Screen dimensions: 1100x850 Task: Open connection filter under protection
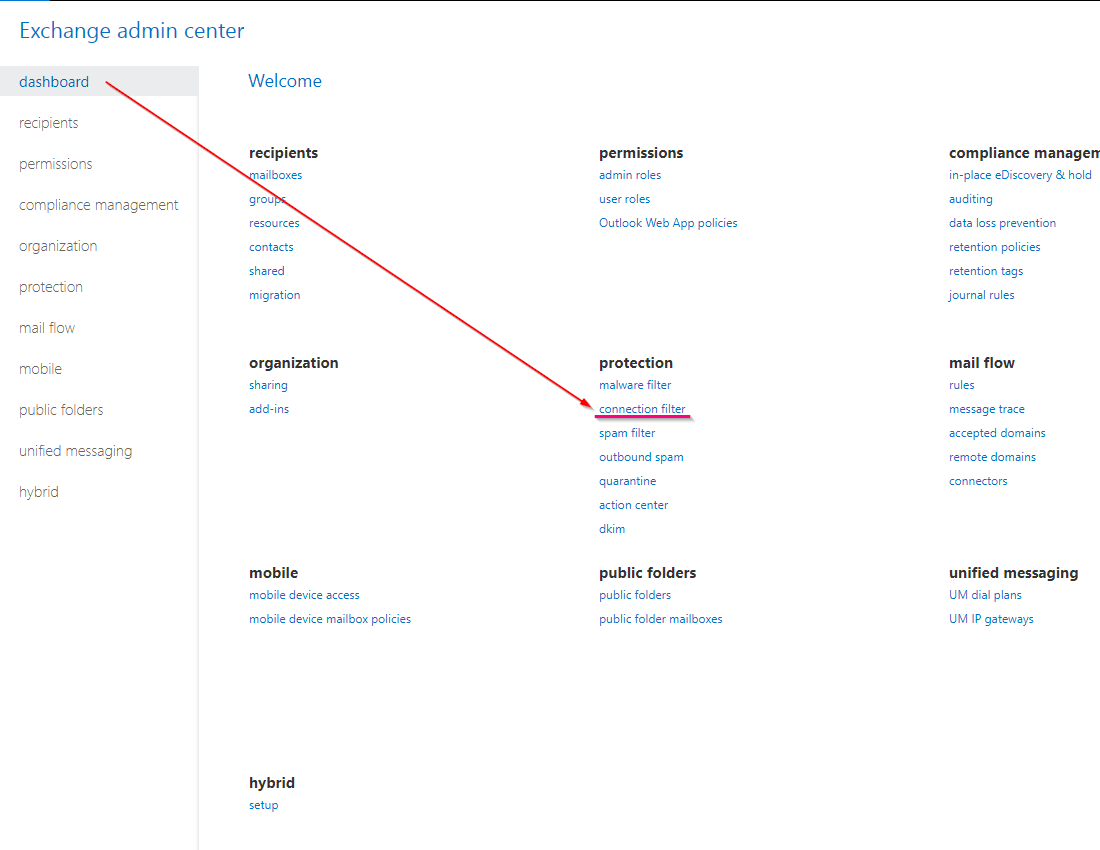642,408
